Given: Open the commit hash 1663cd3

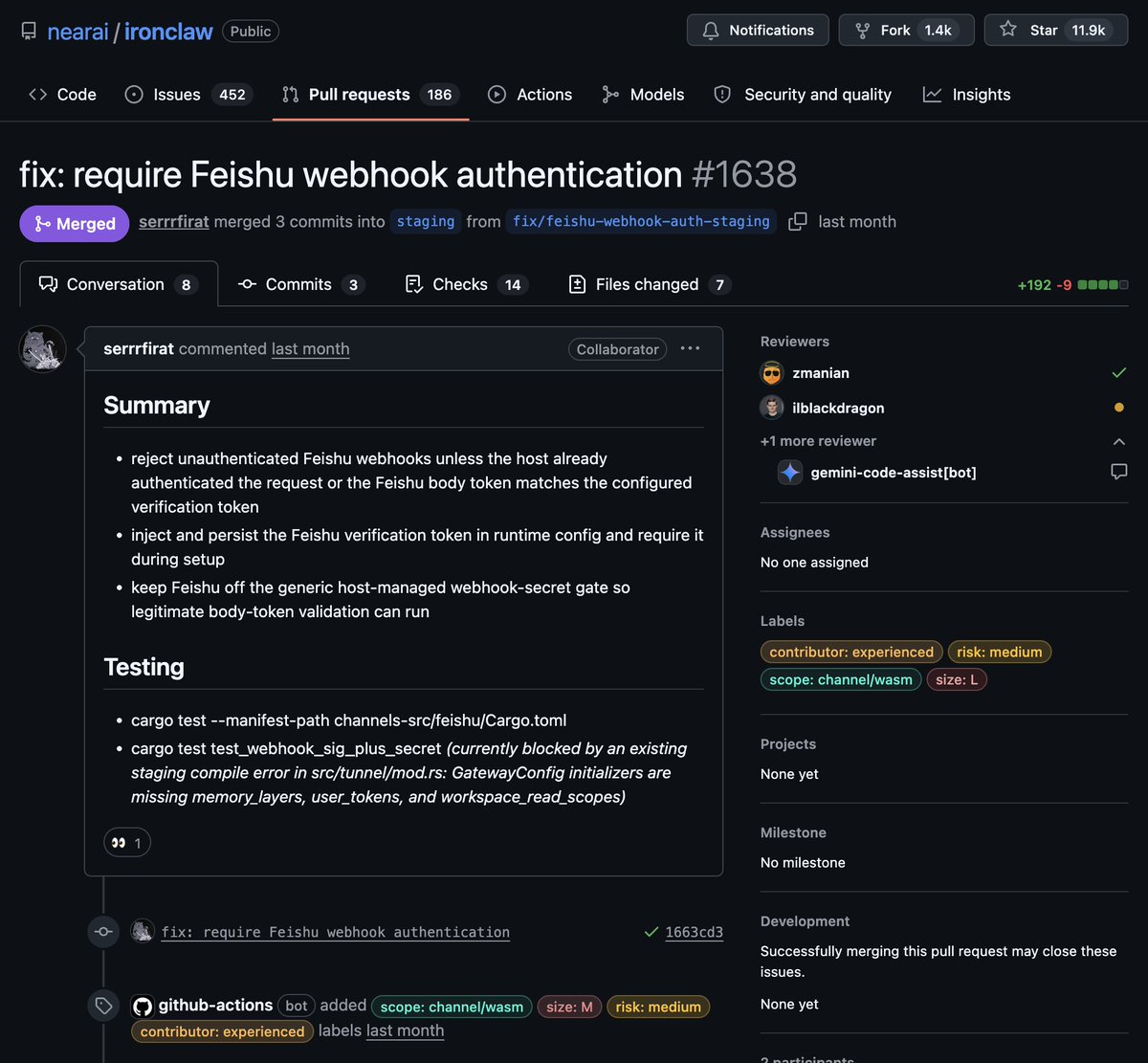Looking at the screenshot, I should (x=695, y=932).
